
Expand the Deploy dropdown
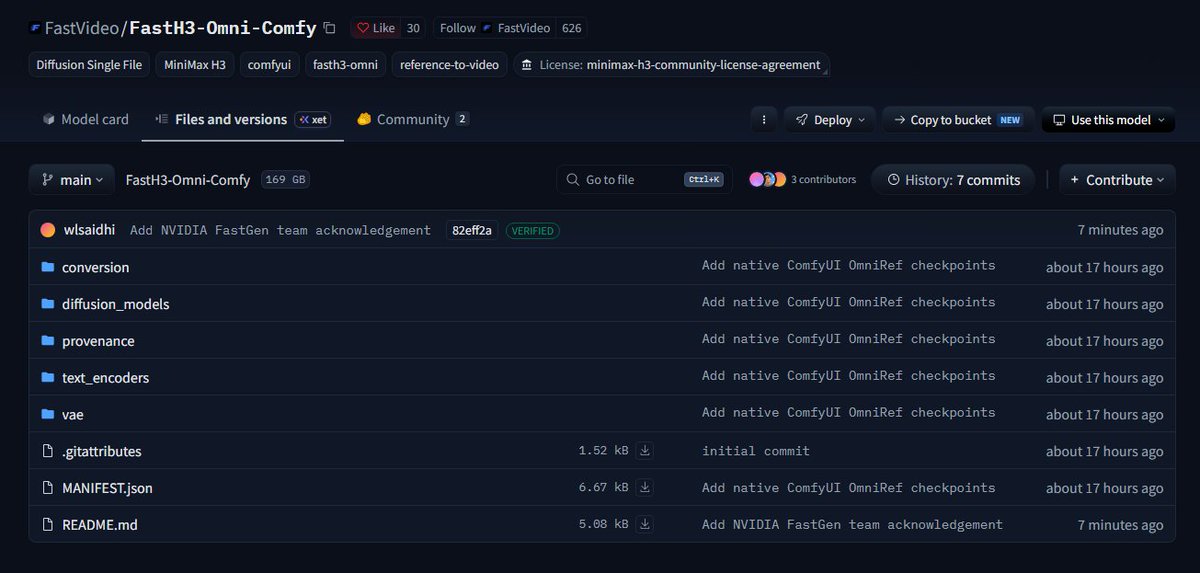[x=830, y=120]
